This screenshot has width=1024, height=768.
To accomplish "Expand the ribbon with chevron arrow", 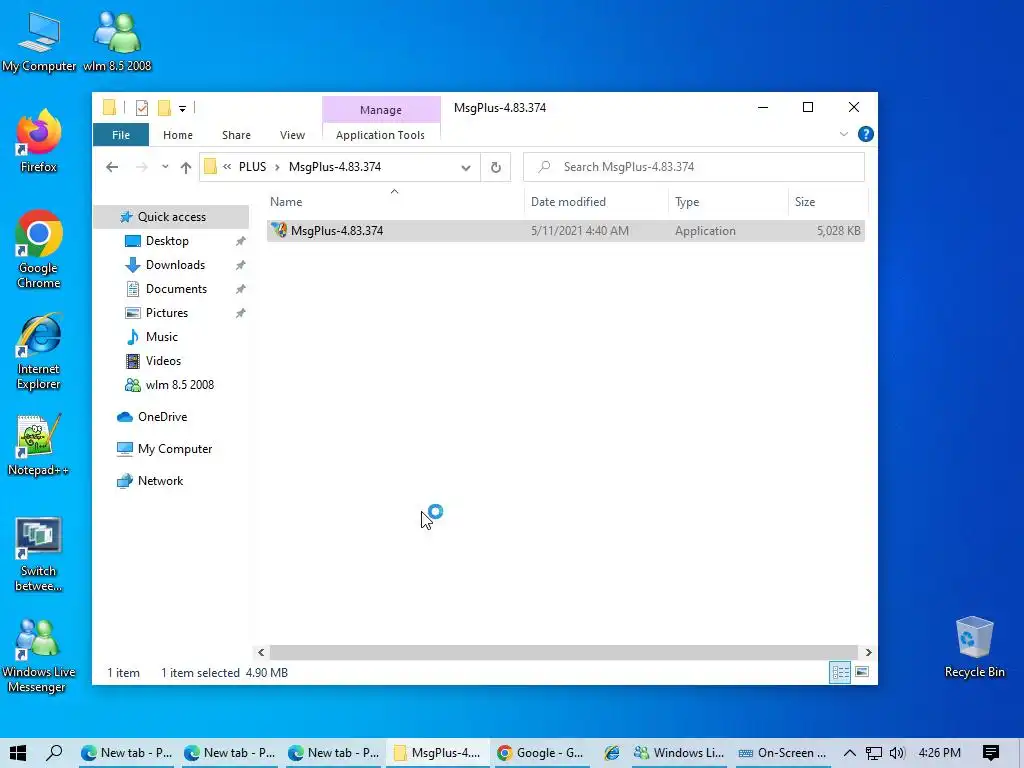I will coord(844,134).
